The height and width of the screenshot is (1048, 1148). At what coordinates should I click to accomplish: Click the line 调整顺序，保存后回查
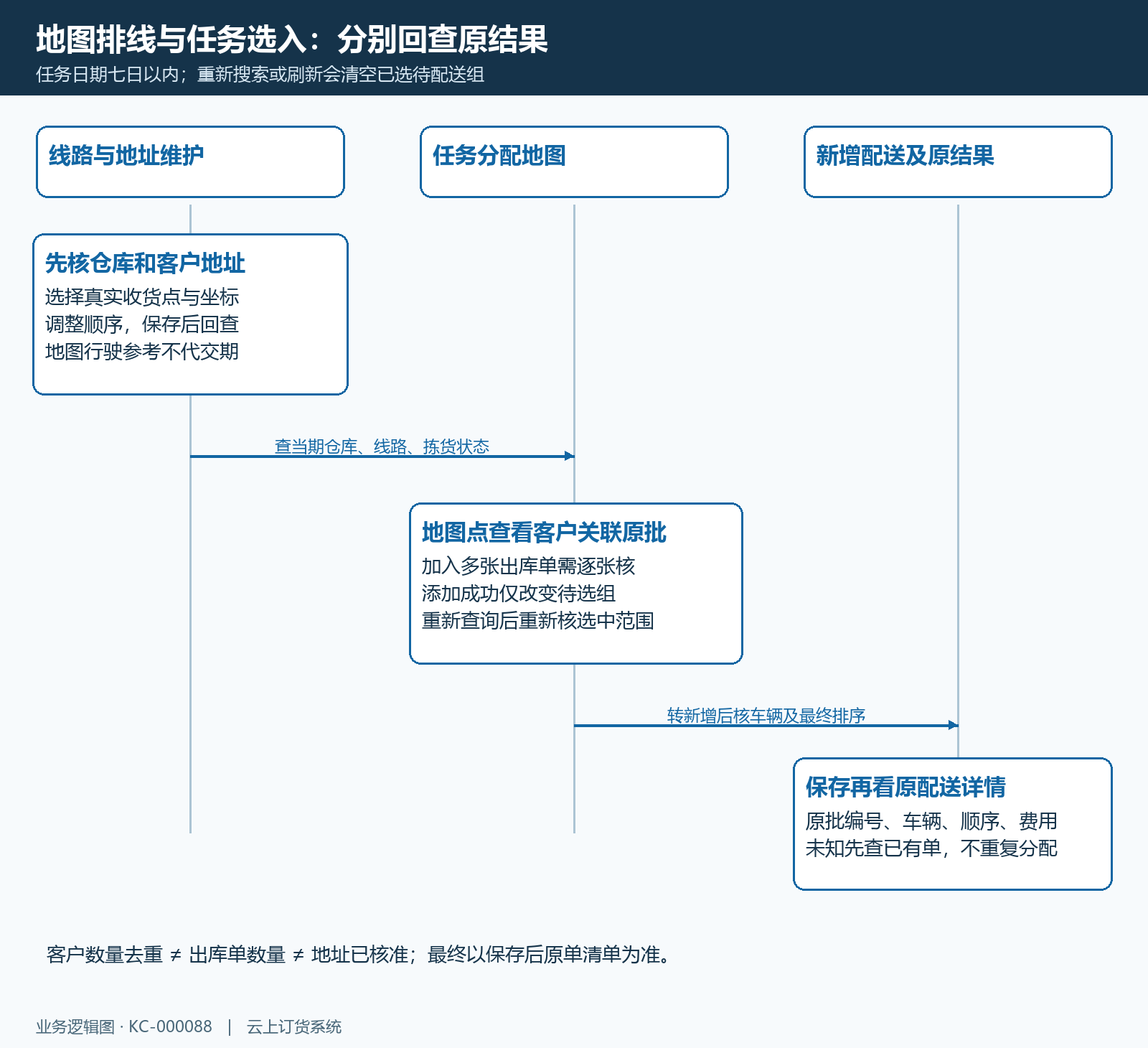(x=142, y=324)
